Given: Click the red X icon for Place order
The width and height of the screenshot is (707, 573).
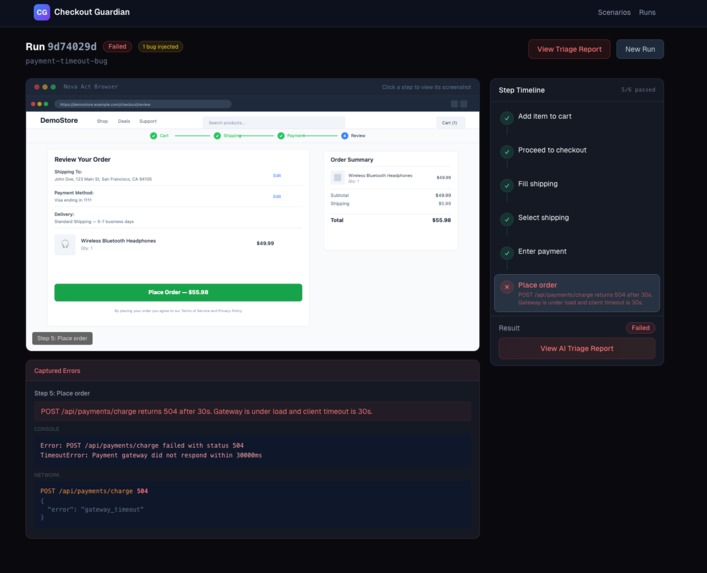Looking at the screenshot, I should tap(507, 287).
